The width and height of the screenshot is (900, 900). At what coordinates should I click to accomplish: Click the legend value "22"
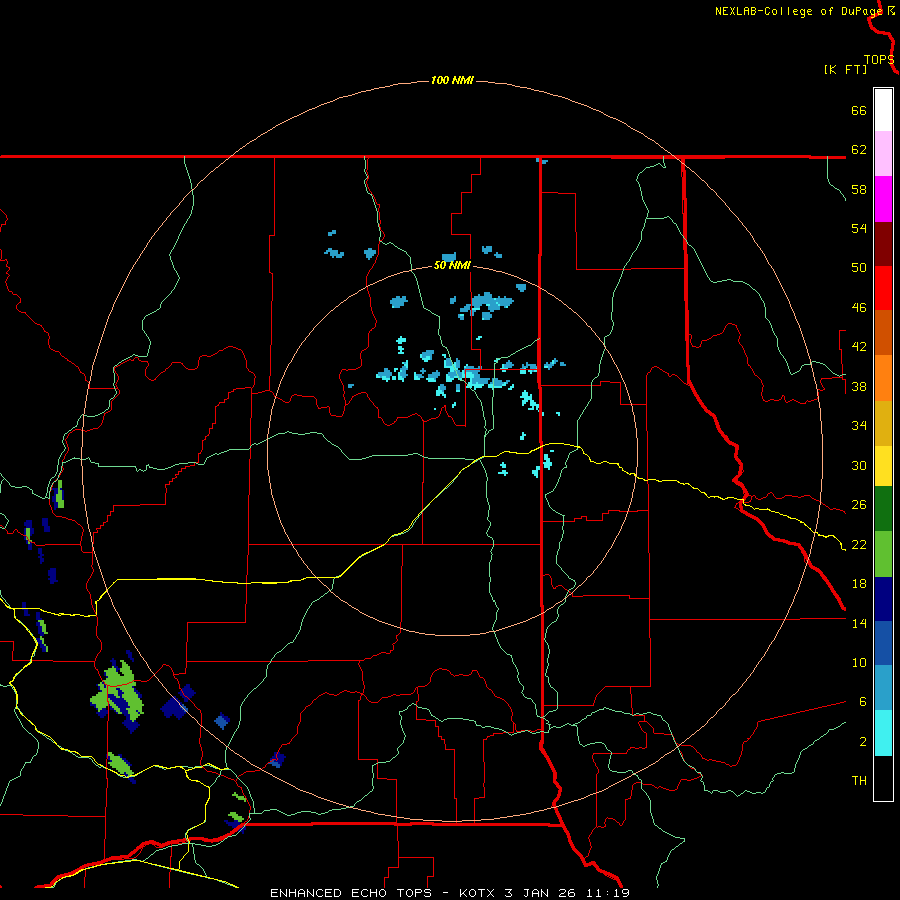point(859,545)
